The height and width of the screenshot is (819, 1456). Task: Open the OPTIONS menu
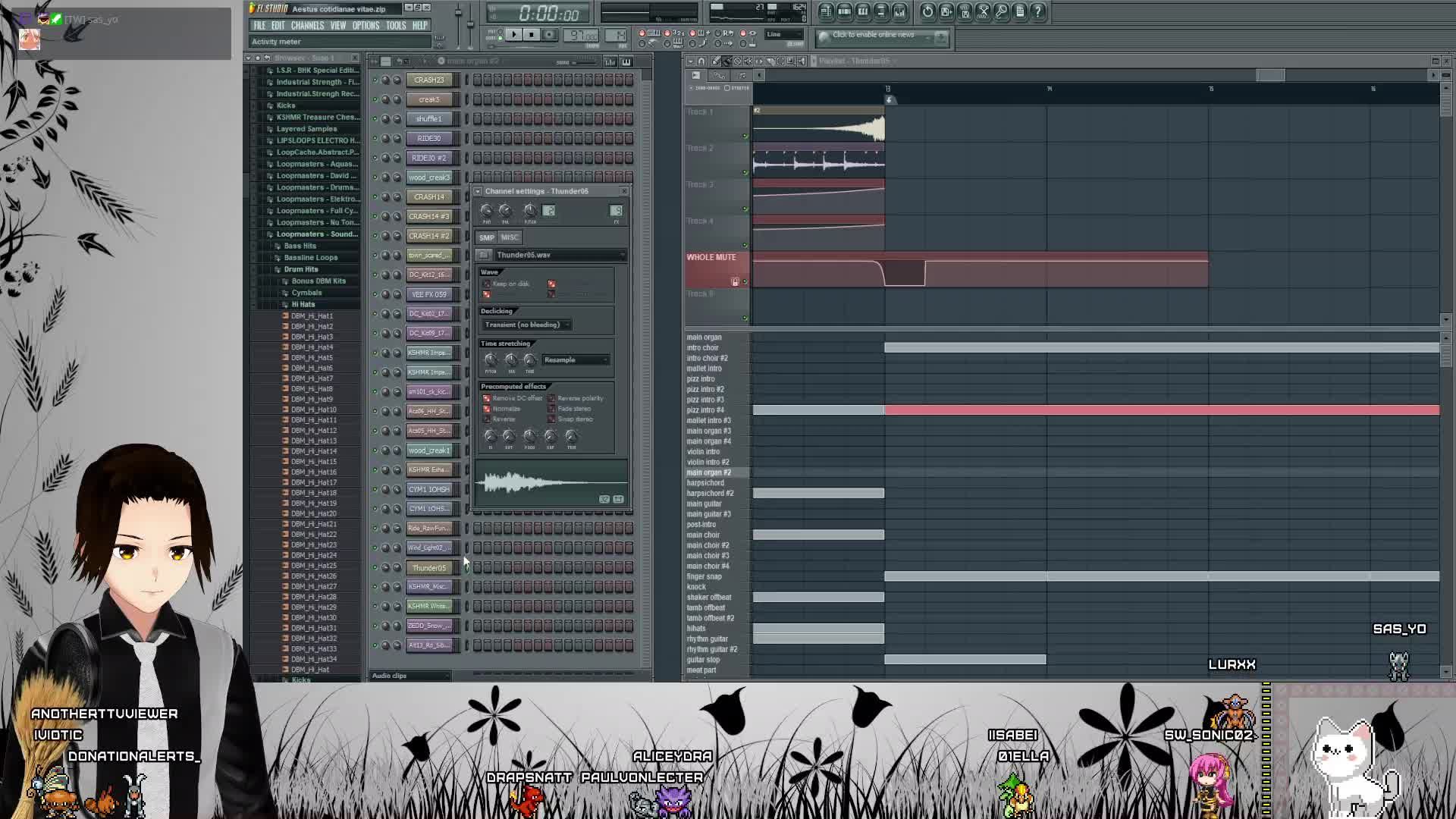click(365, 25)
